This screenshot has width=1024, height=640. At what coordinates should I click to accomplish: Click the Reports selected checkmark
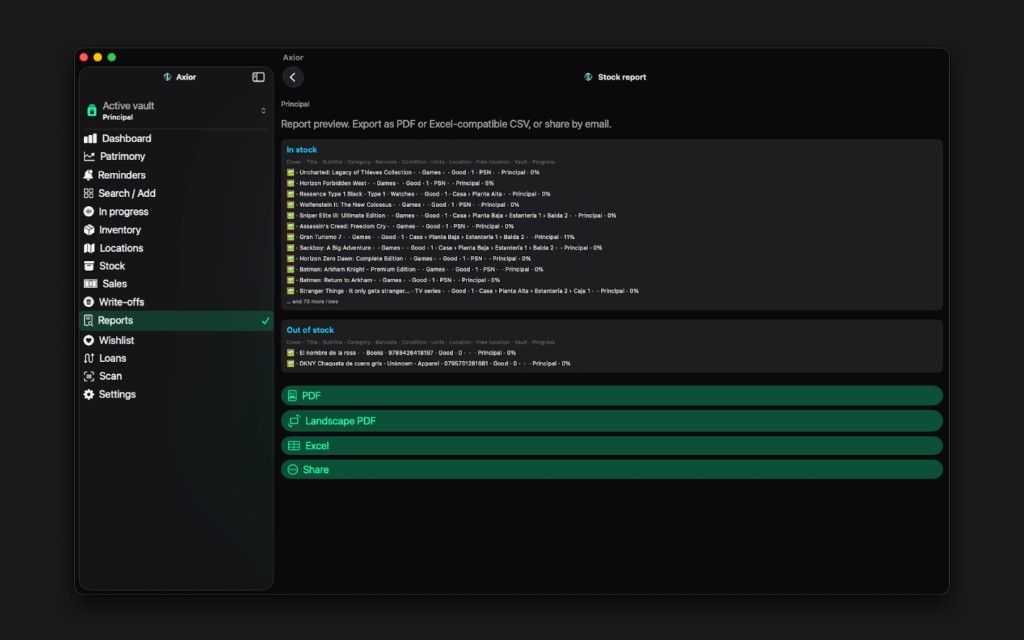pyautogui.click(x=265, y=321)
